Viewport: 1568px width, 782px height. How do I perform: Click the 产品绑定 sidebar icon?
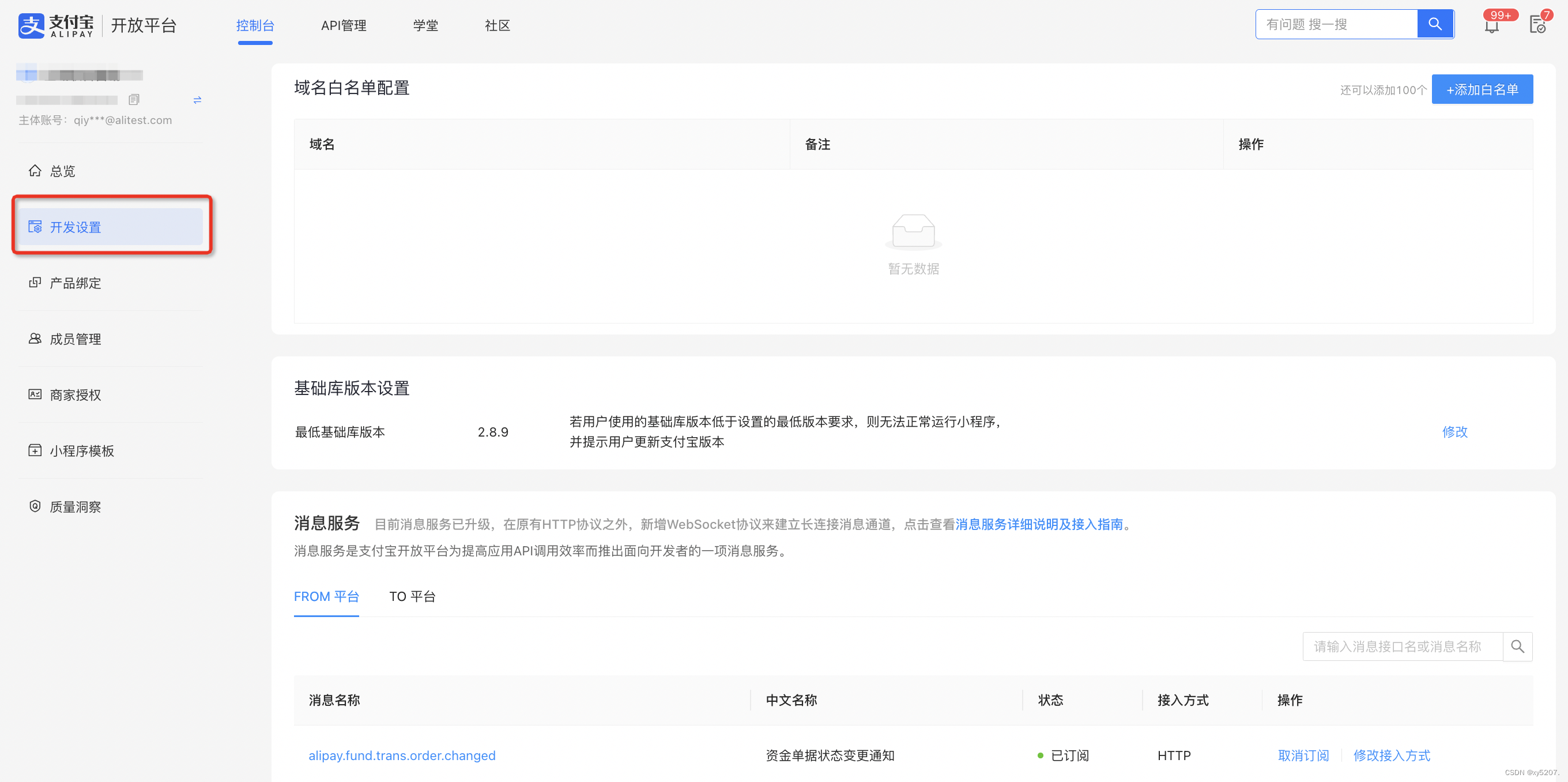[35, 283]
